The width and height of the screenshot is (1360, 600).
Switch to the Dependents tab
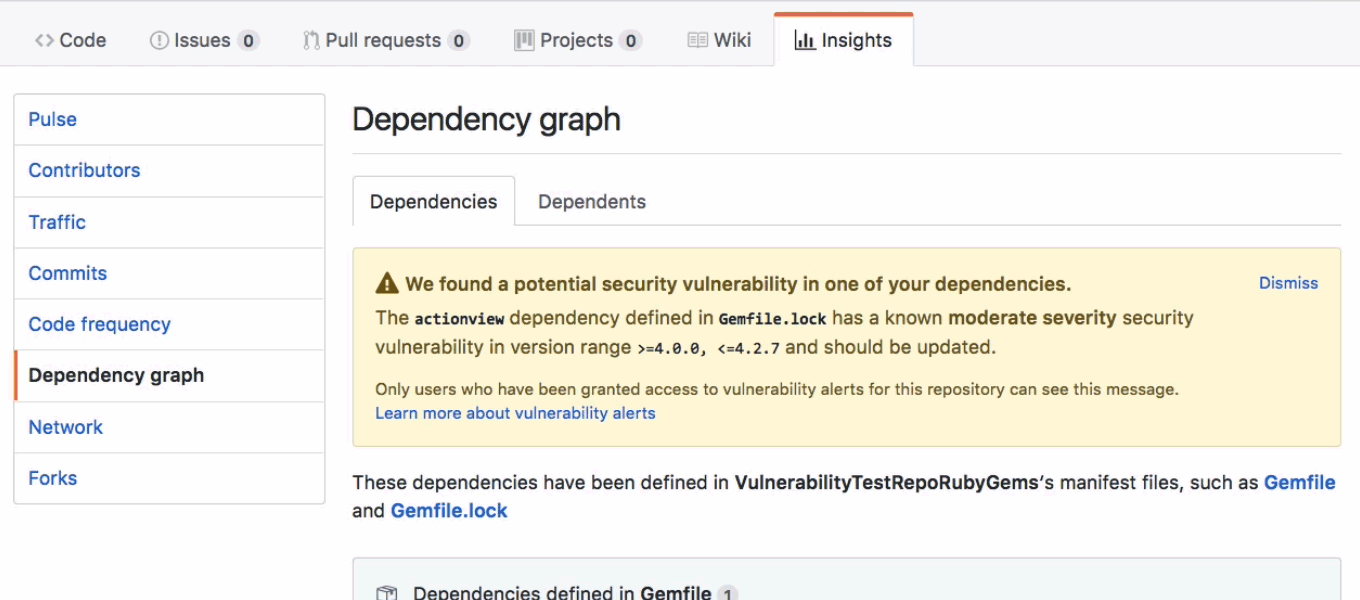[592, 201]
